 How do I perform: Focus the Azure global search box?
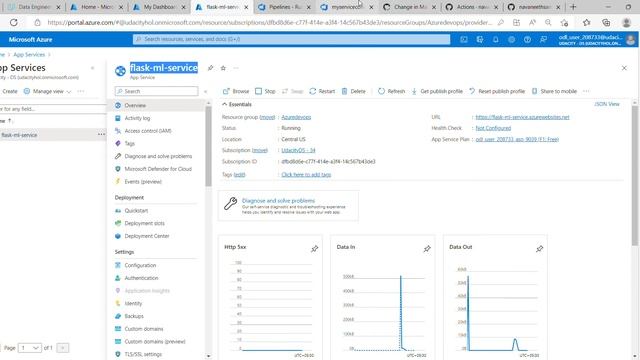tap(291, 39)
